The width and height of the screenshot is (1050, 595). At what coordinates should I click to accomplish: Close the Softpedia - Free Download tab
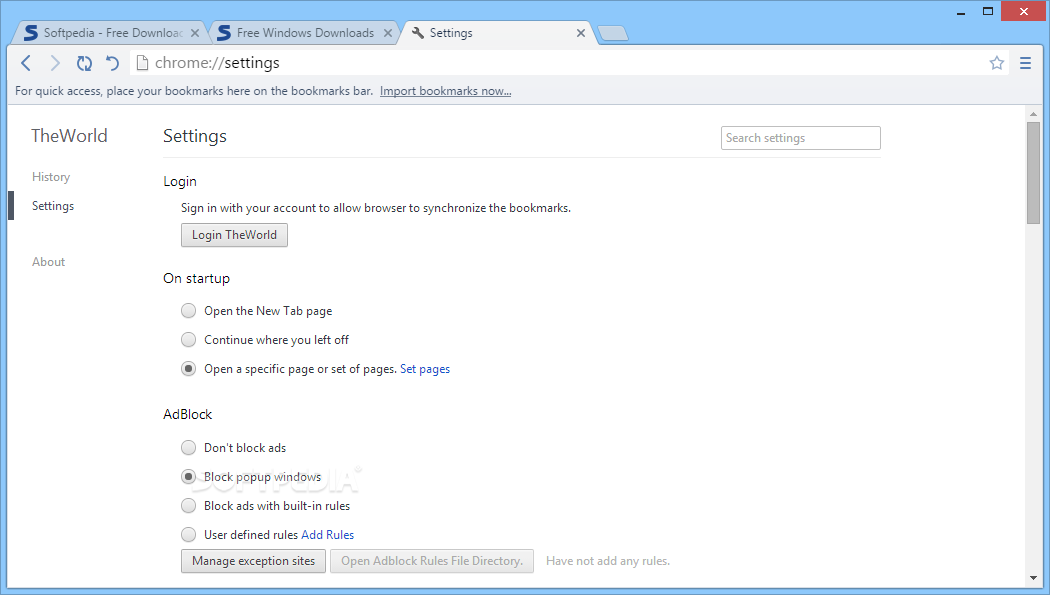[x=195, y=33]
